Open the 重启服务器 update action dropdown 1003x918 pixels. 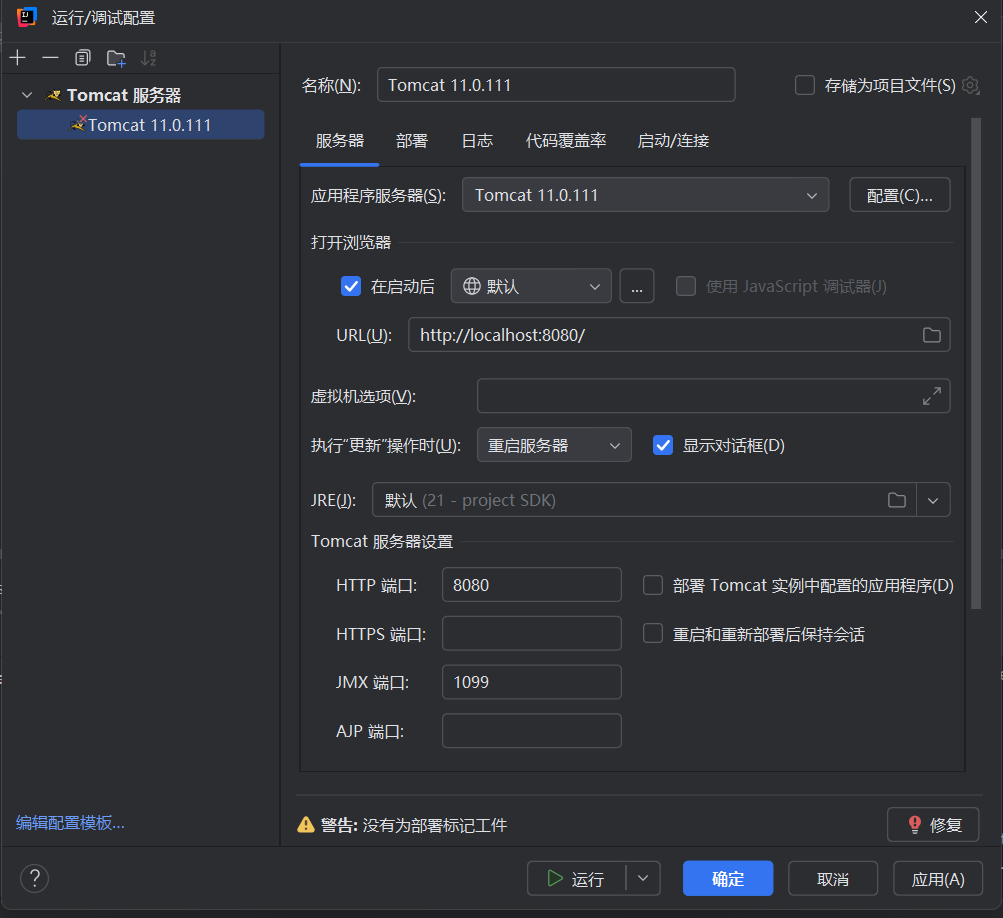tap(554, 445)
